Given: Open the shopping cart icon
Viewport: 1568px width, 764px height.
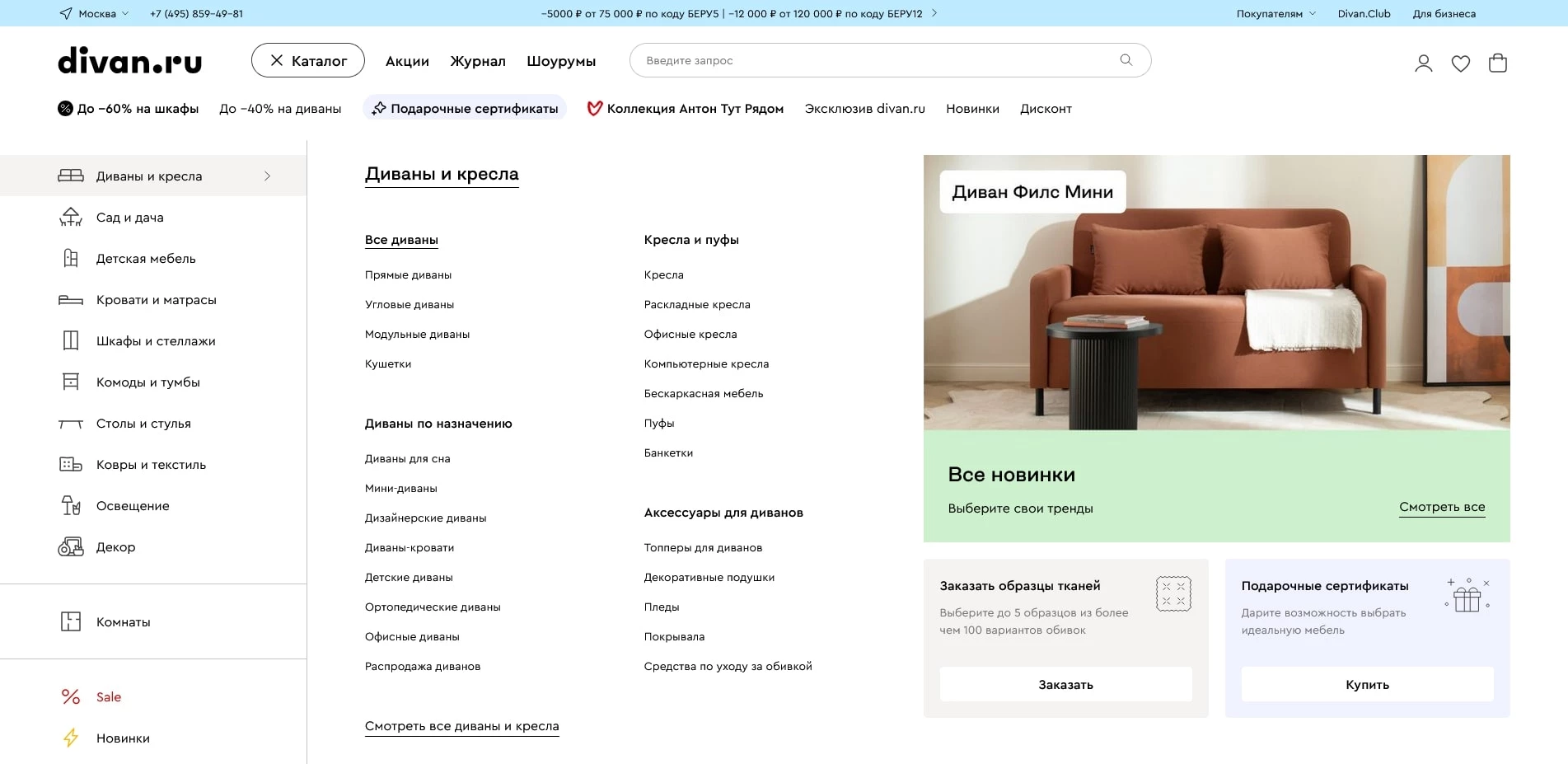Looking at the screenshot, I should coord(1500,62).
